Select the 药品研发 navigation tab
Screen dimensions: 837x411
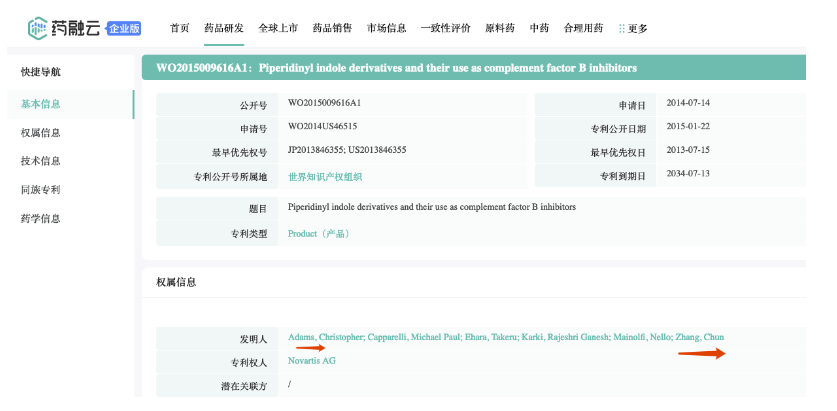[x=224, y=28]
